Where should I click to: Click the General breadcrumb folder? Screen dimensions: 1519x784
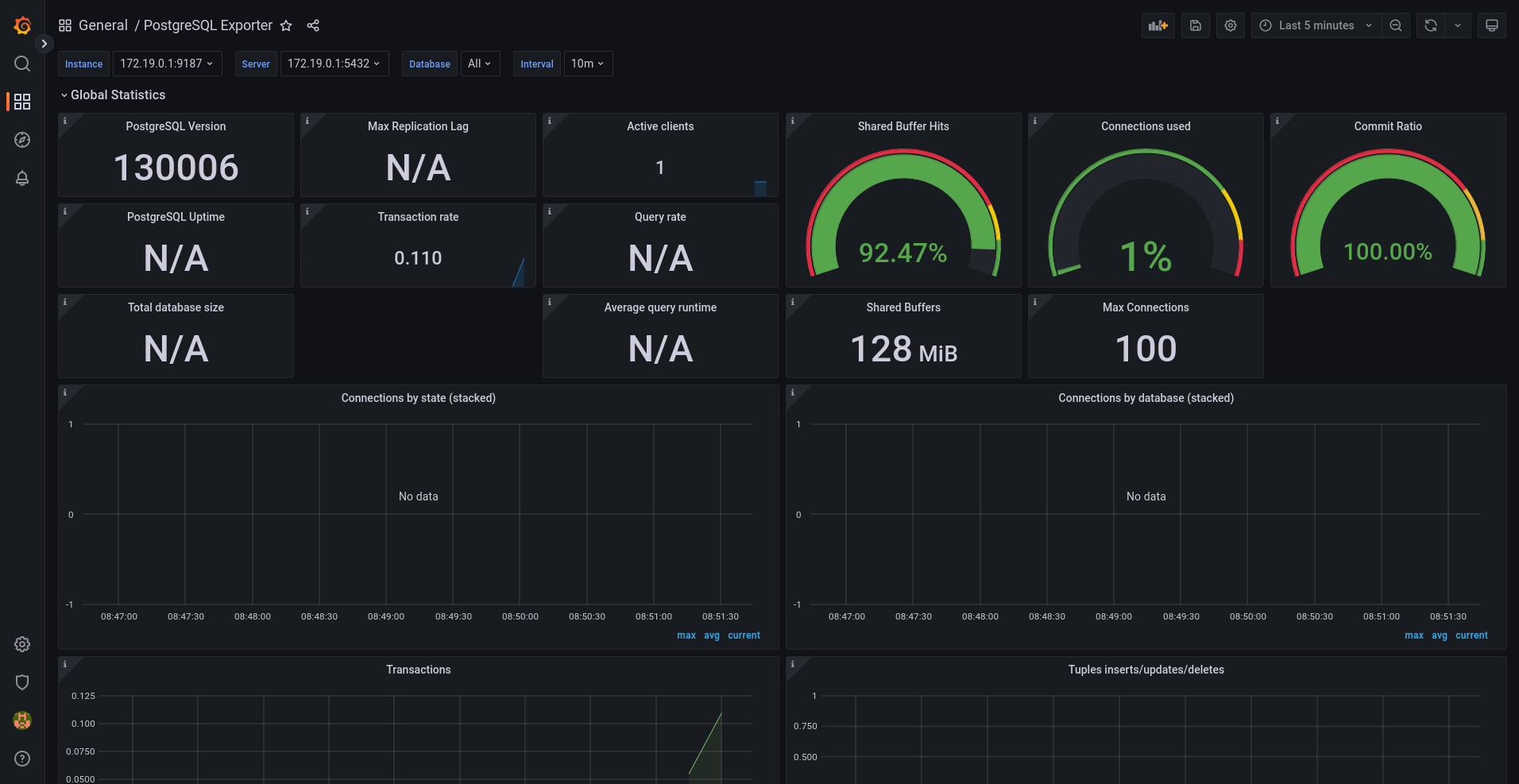[102, 25]
